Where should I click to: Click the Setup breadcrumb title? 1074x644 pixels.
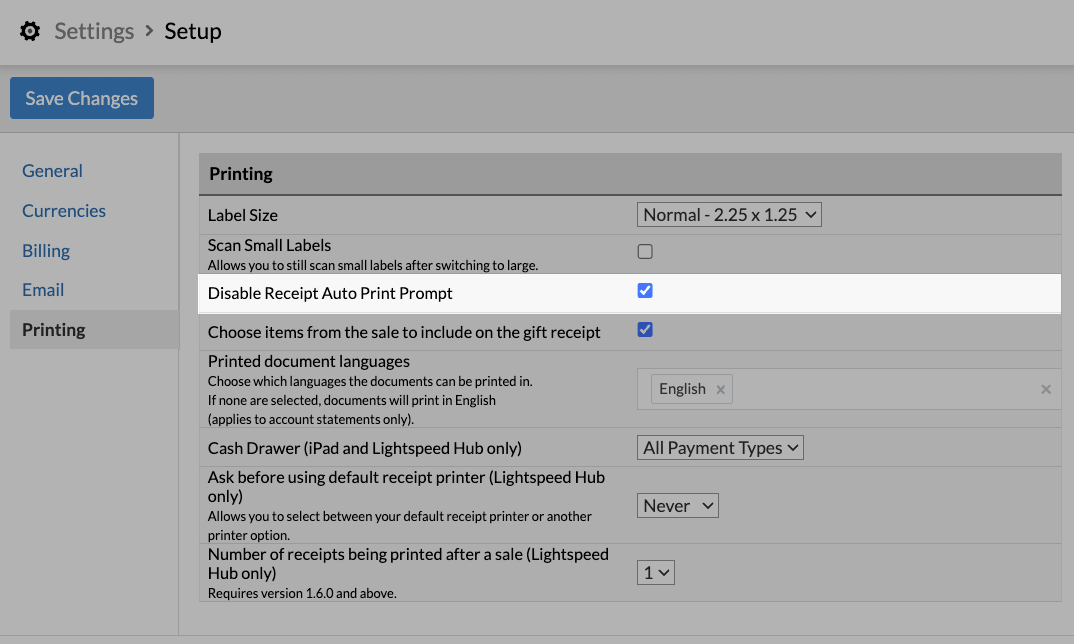coord(192,31)
